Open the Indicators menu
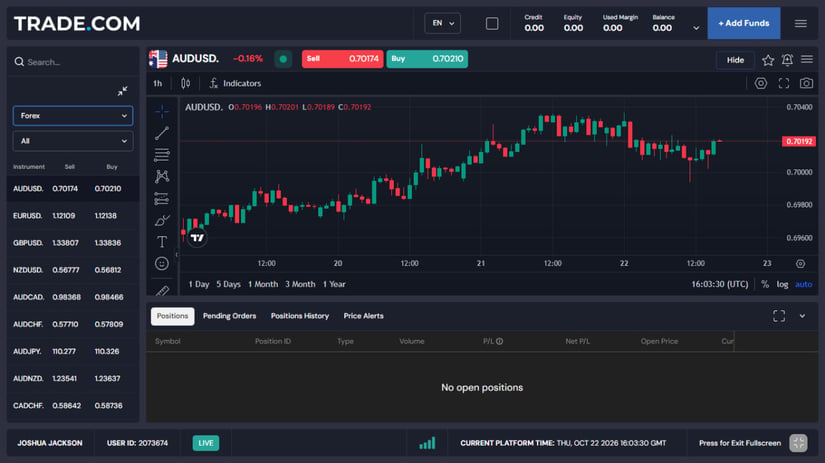Viewport: 825px width, 463px height. pos(235,83)
